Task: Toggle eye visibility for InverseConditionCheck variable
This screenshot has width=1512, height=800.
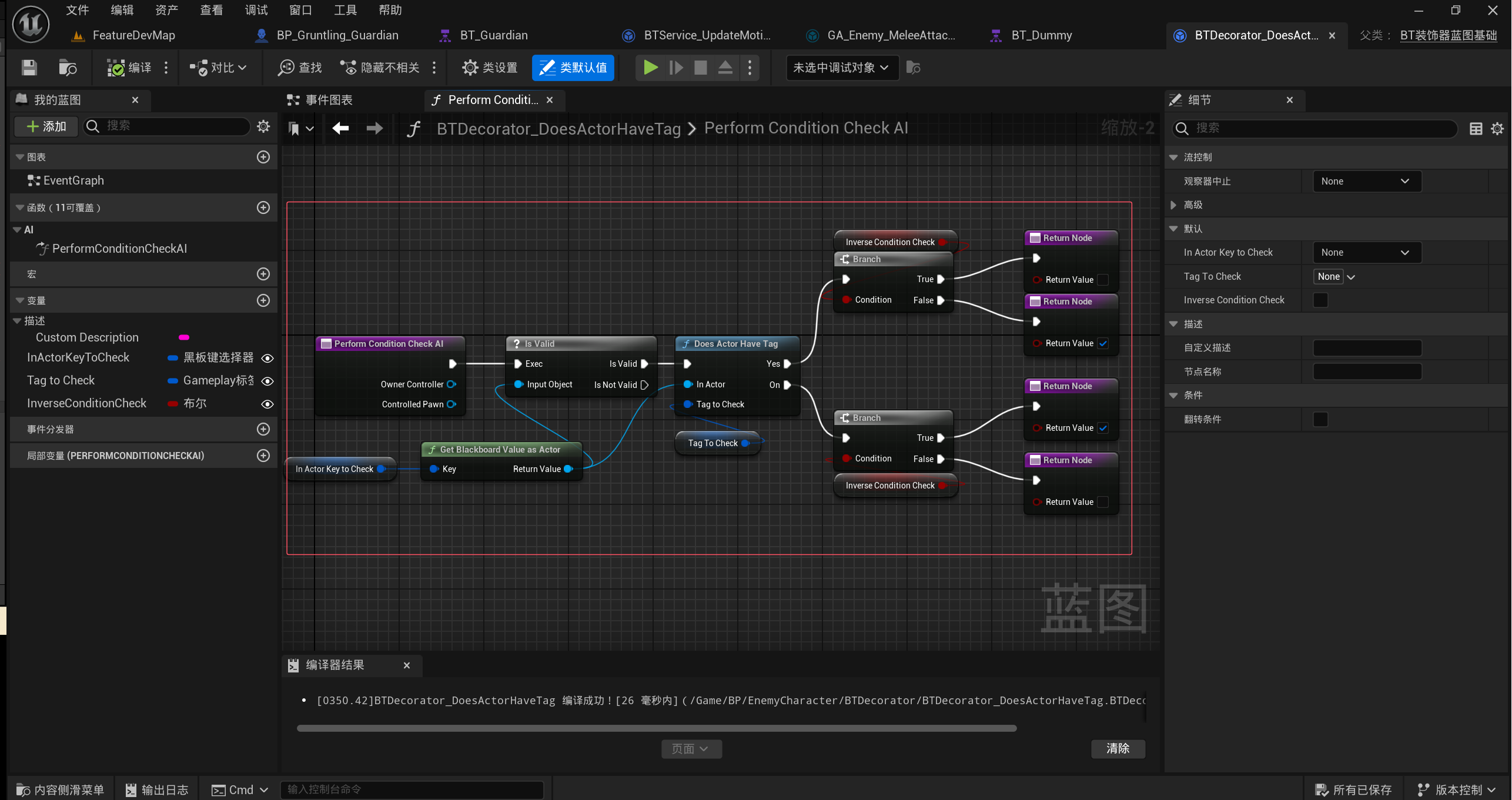Action: tap(267, 404)
